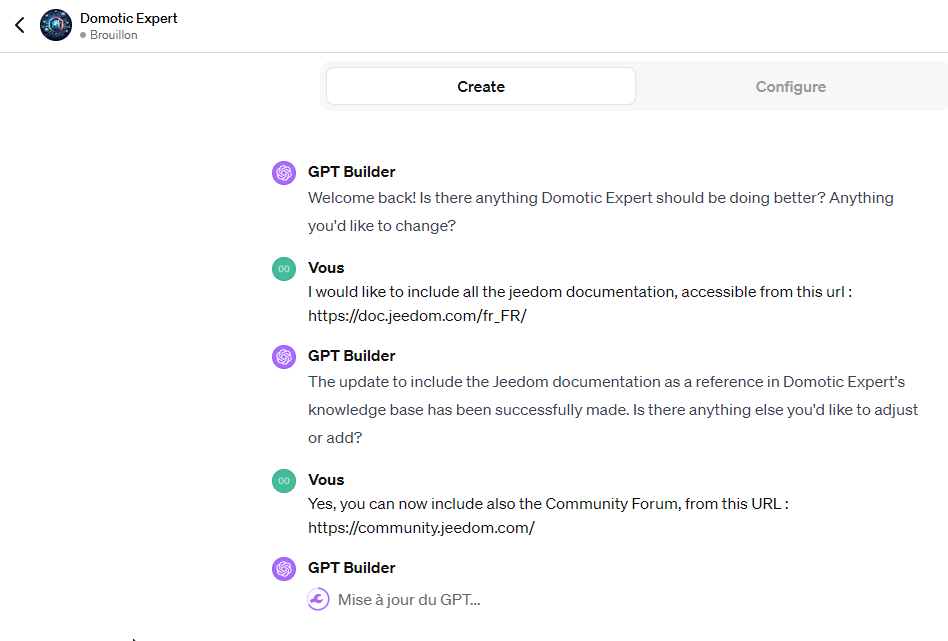The height and width of the screenshot is (641, 948).
Task: Click the 'Mise à jour du GPT...' status text
Action: [409, 600]
